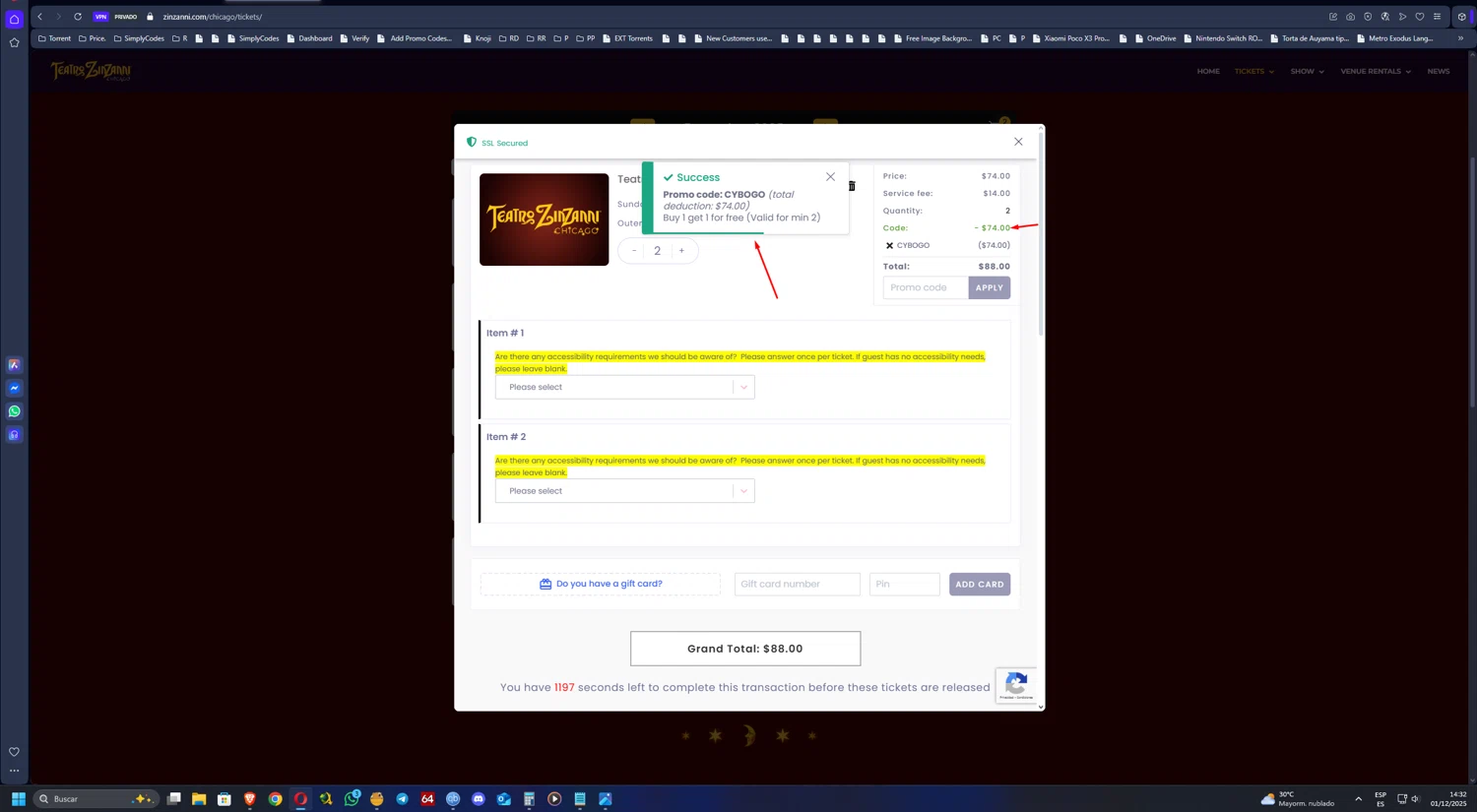Viewport: 1477px width, 812px height.
Task: Open File Explorer from the taskbar
Action: point(199,799)
